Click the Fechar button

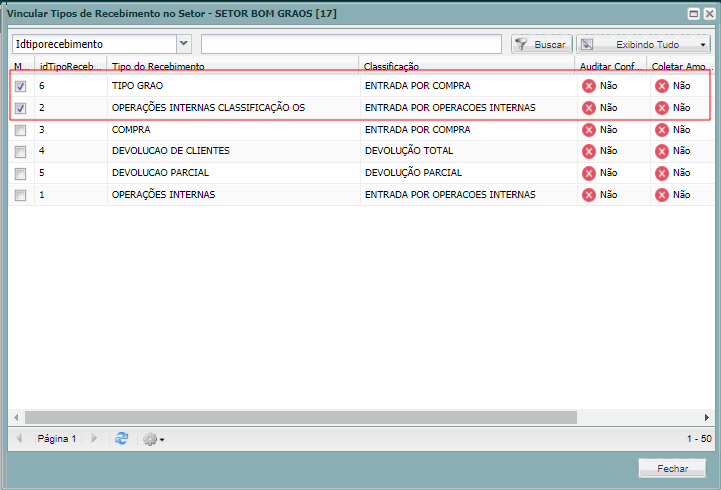tap(672, 468)
